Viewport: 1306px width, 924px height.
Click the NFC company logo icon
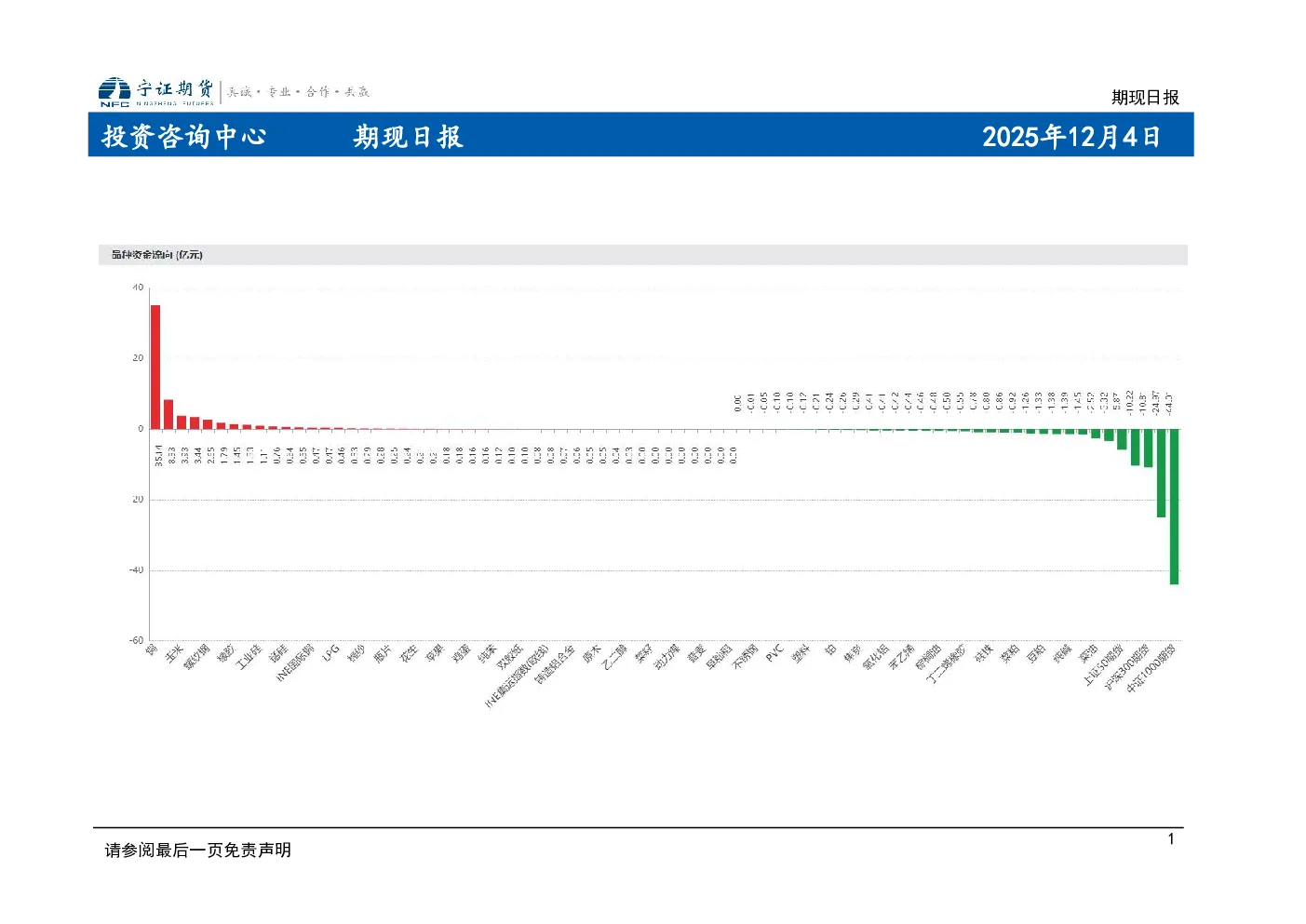point(114,91)
